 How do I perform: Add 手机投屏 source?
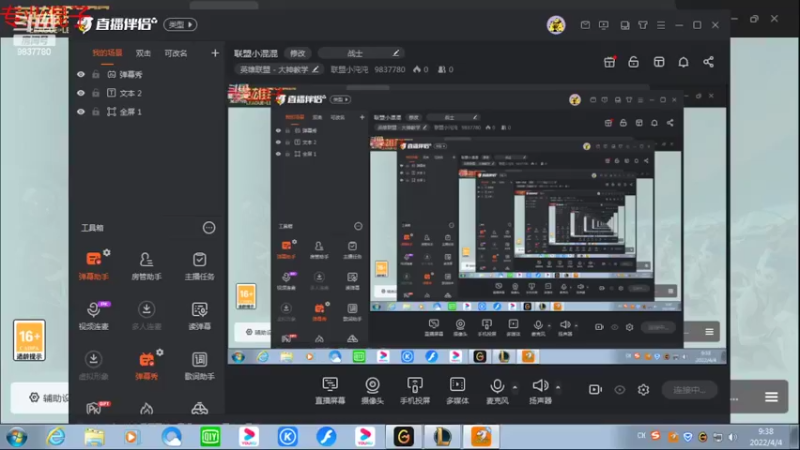pos(415,390)
